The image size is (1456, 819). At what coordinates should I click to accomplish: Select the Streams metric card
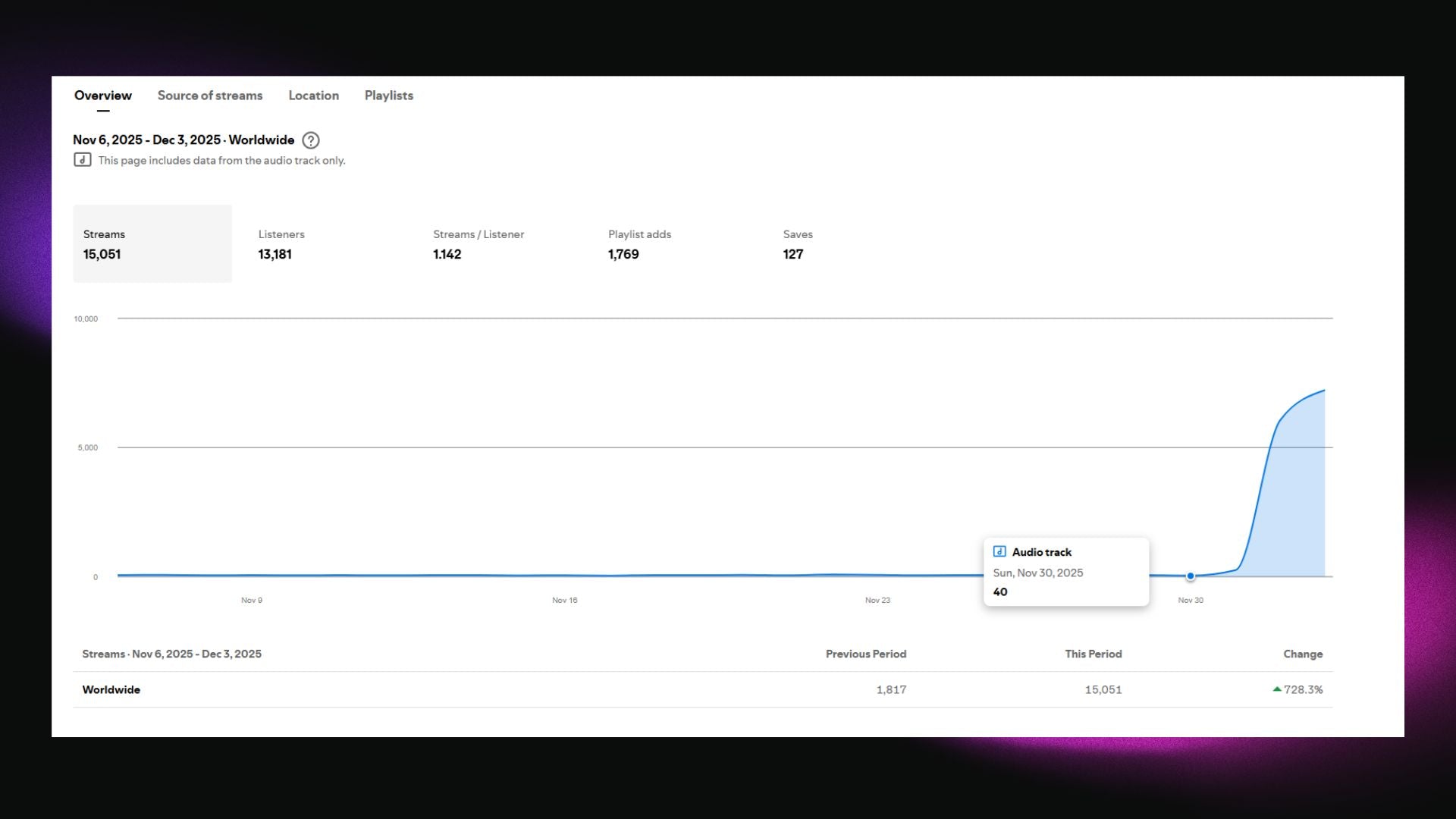[152, 243]
